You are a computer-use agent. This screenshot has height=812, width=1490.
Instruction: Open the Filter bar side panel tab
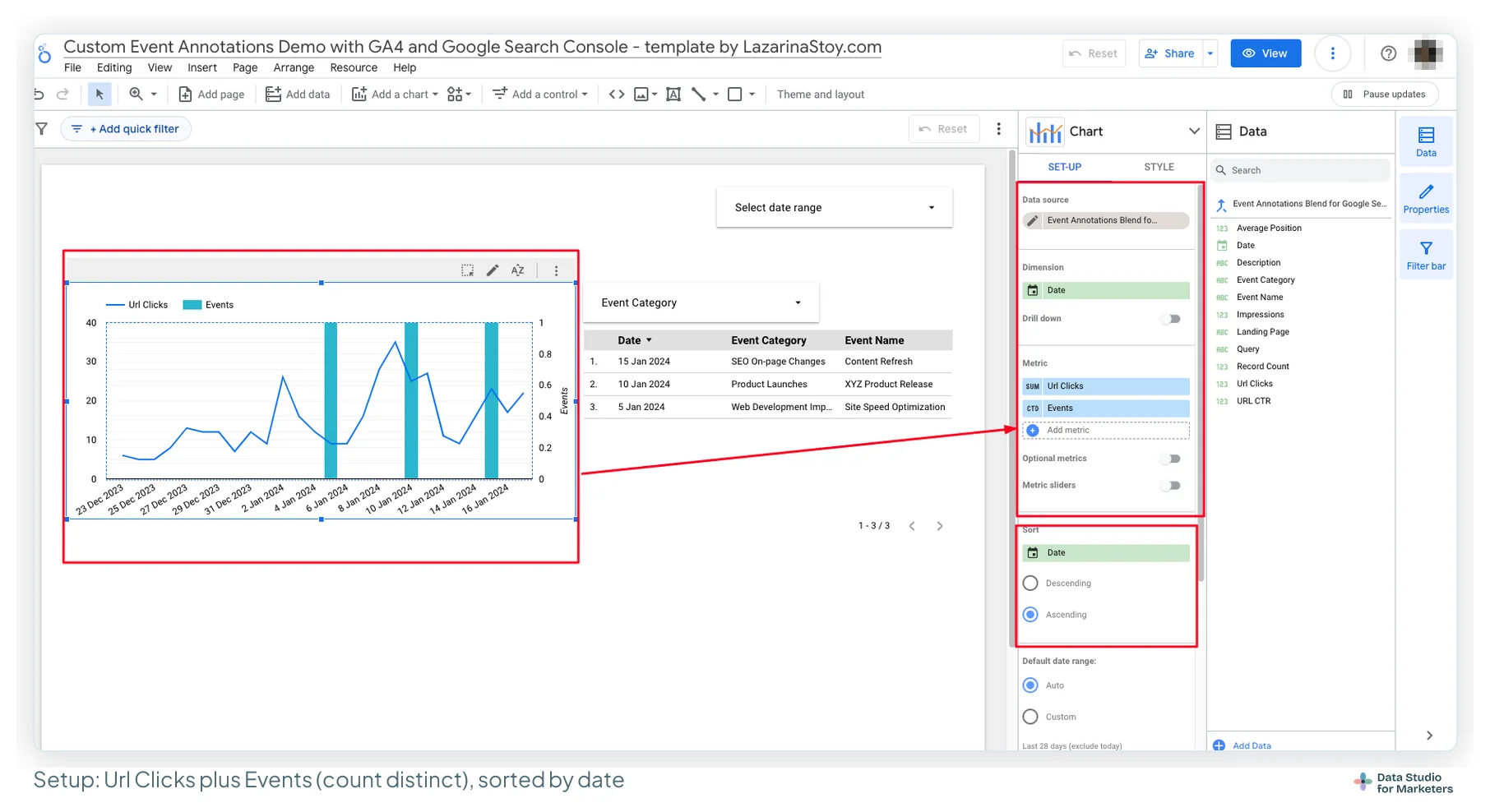(x=1427, y=255)
